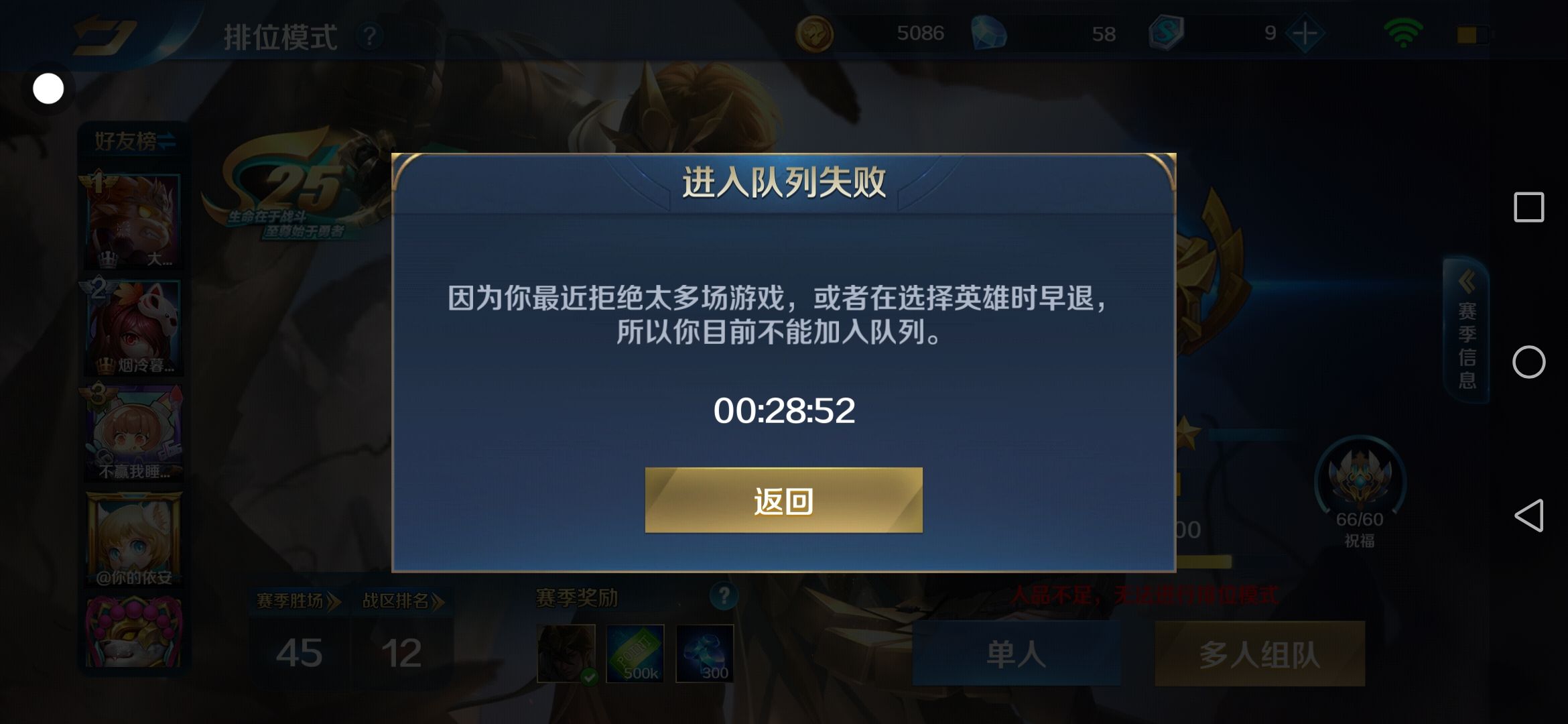This screenshot has width=1568, height=724.
Task: Open the 66/60 祝福 blessing badge
Action: [x=1360, y=493]
